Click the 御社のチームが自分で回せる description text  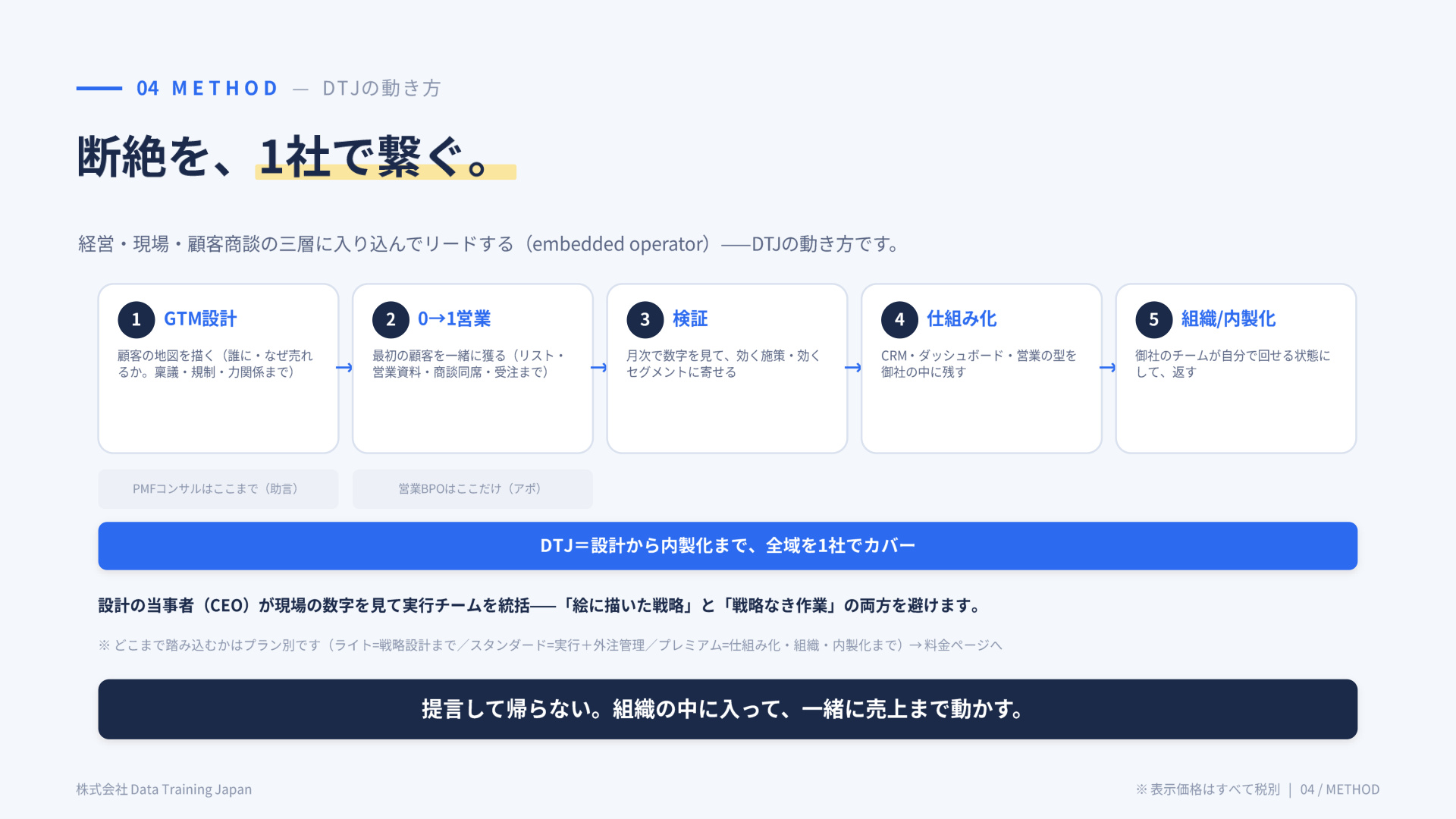(x=1233, y=364)
